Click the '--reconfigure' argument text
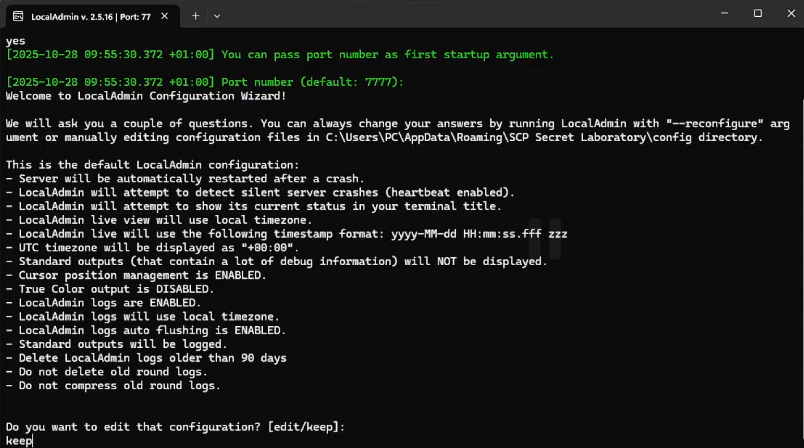This screenshot has height=448, width=804. tap(714, 124)
